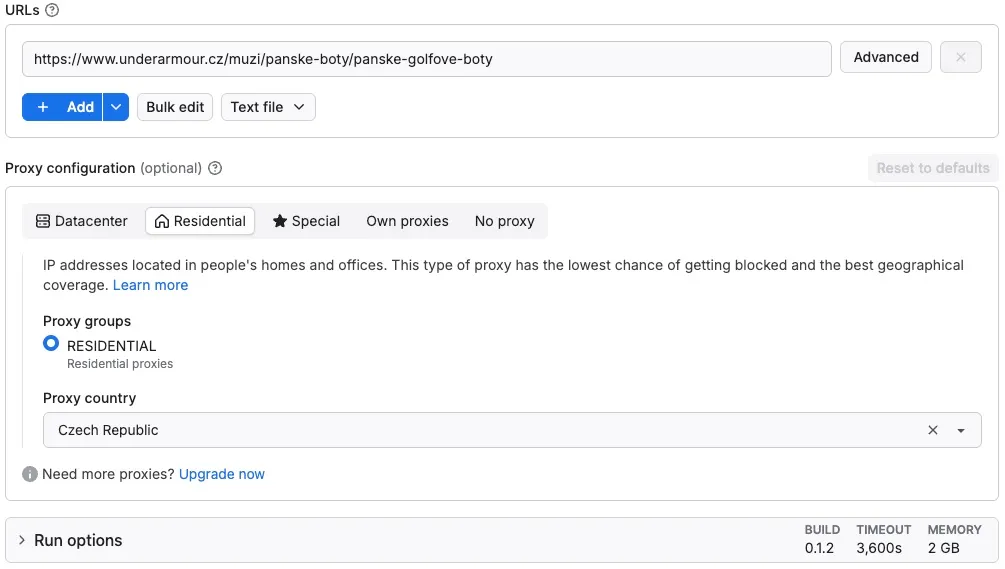Viewport: 1005px width, 569px height.
Task: Click the Advanced button
Action: 886,57
